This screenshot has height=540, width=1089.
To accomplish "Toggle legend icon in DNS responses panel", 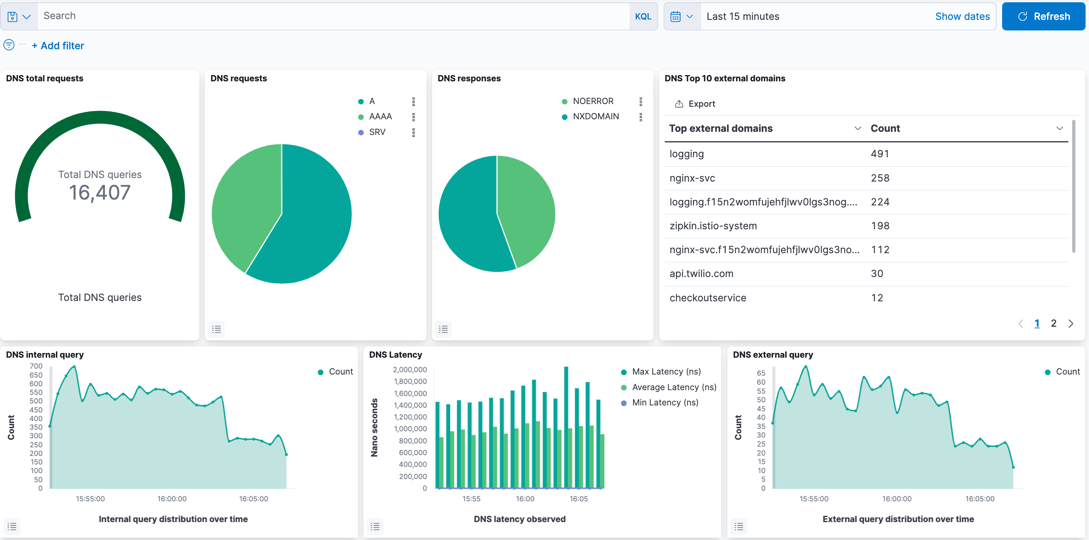I will point(443,329).
